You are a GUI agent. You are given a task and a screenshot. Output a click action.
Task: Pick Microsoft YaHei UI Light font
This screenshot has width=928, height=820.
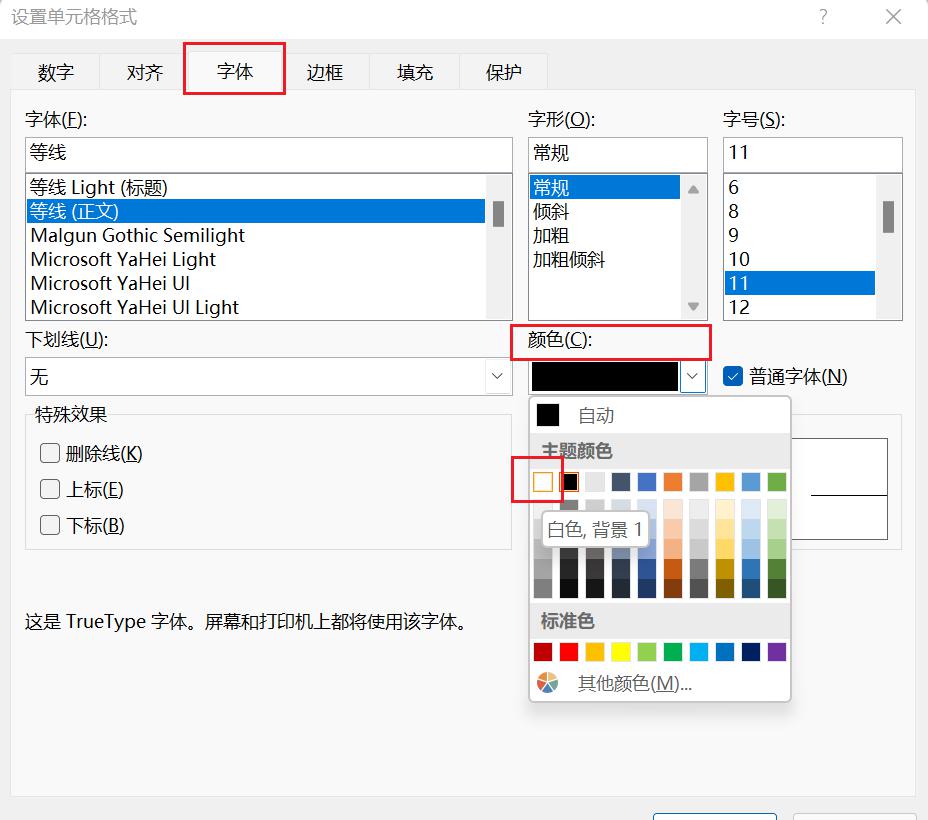click(256, 307)
